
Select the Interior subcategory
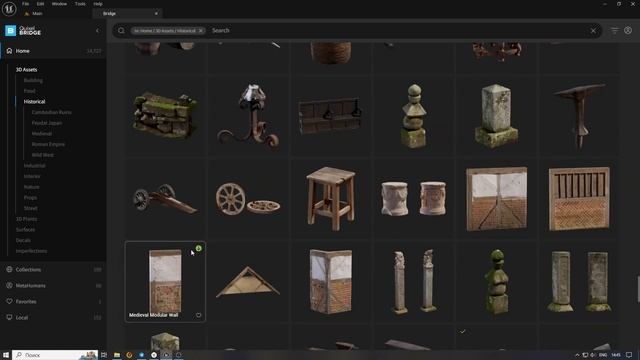tap(32, 176)
